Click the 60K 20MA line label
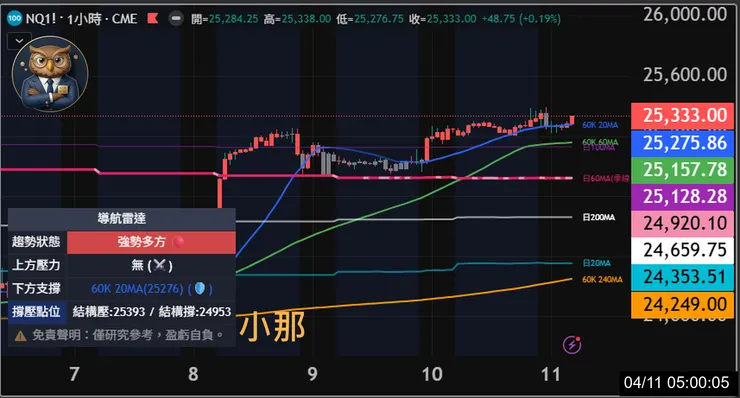Screen dimensions: 740x398 (600, 125)
